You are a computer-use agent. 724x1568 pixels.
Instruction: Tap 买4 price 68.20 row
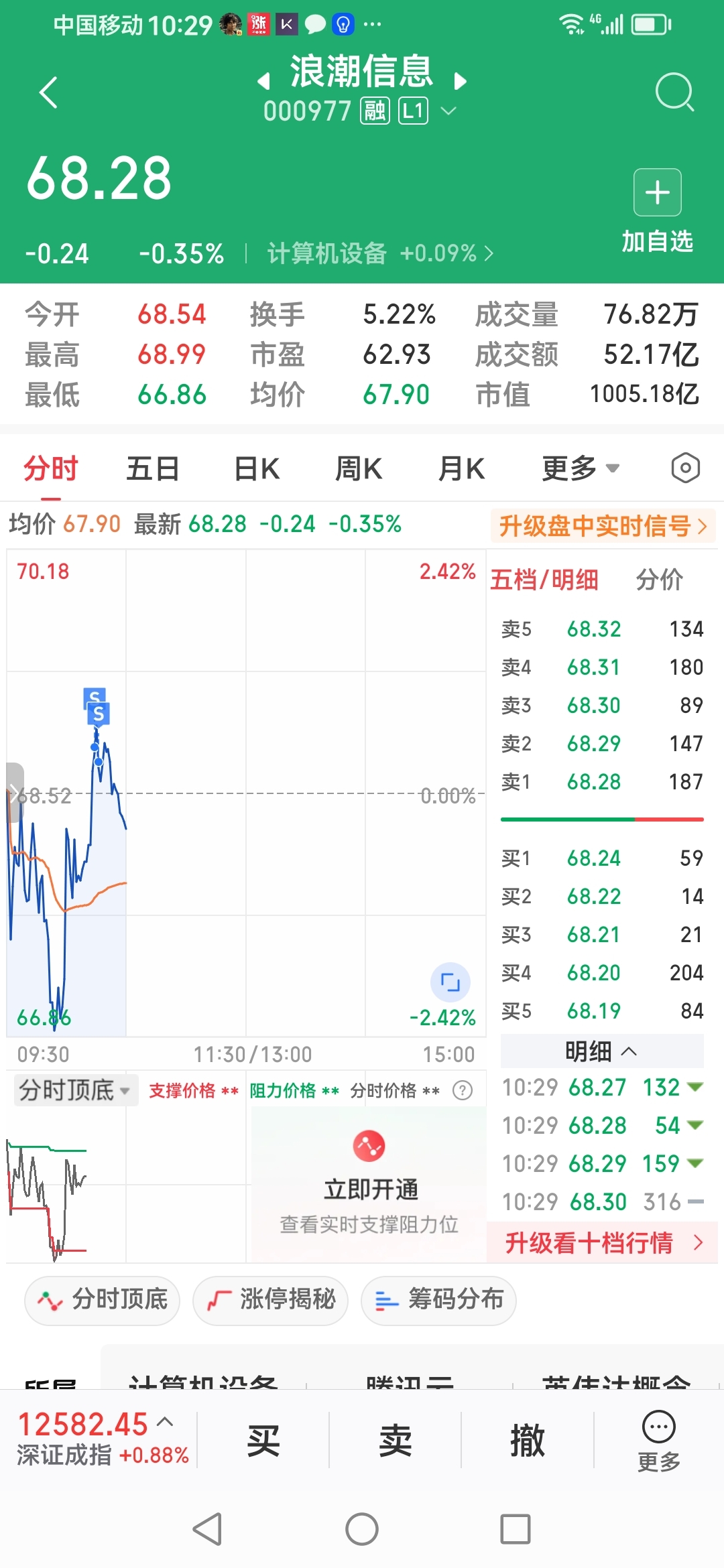tap(602, 972)
